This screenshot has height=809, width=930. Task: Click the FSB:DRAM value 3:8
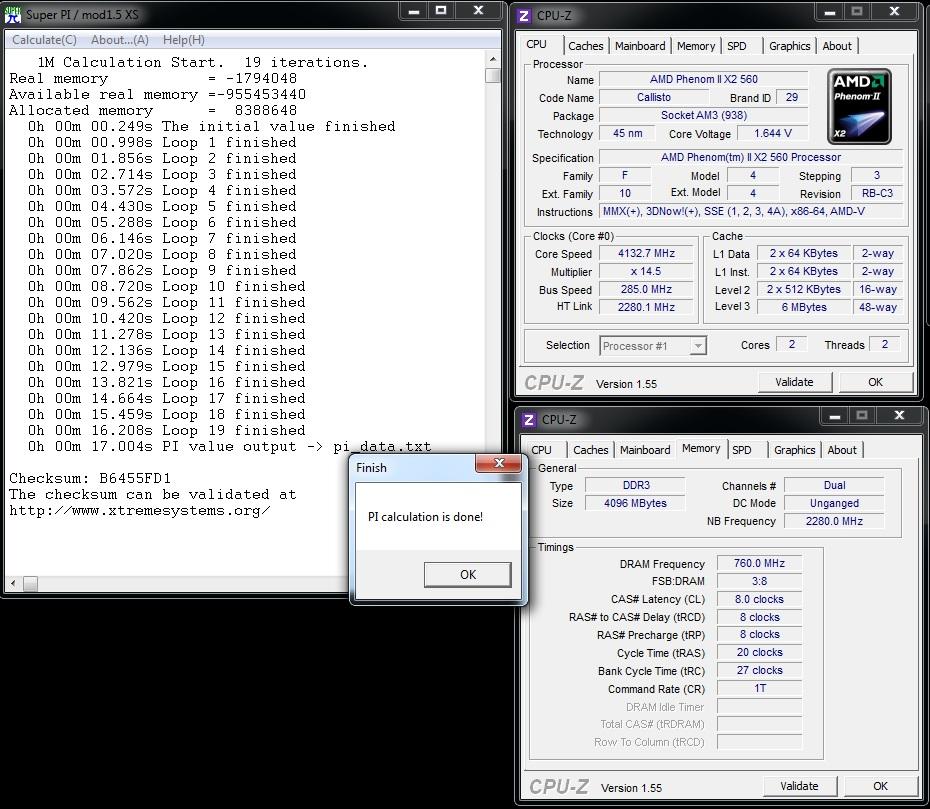pyautogui.click(x=759, y=581)
